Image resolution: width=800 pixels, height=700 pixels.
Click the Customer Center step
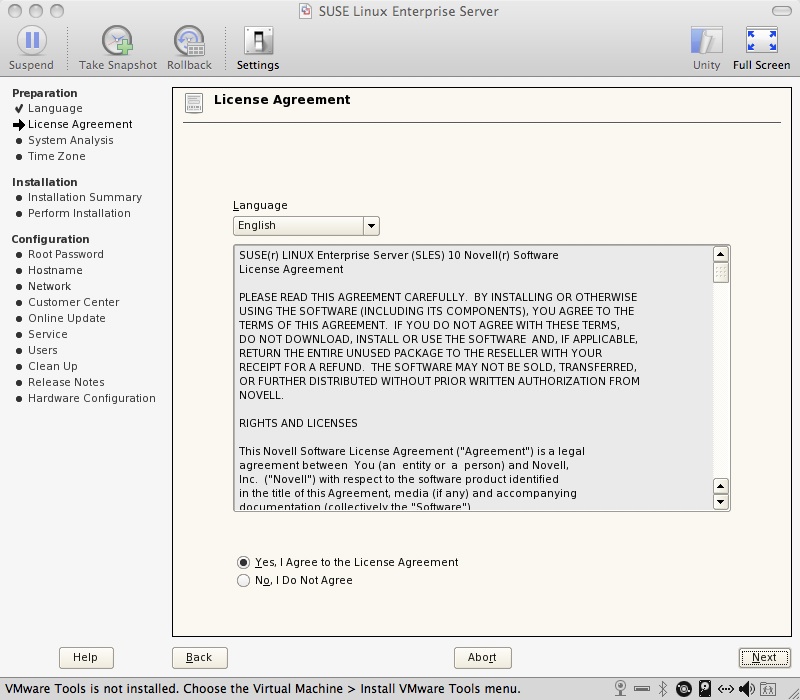click(73, 302)
